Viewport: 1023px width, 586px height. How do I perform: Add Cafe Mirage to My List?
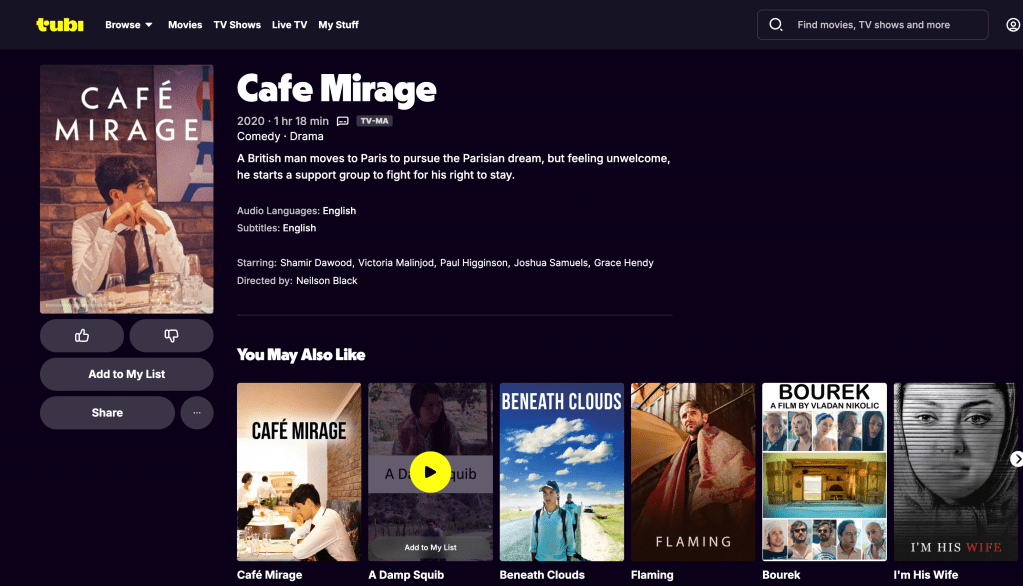click(x=127, y=374)
